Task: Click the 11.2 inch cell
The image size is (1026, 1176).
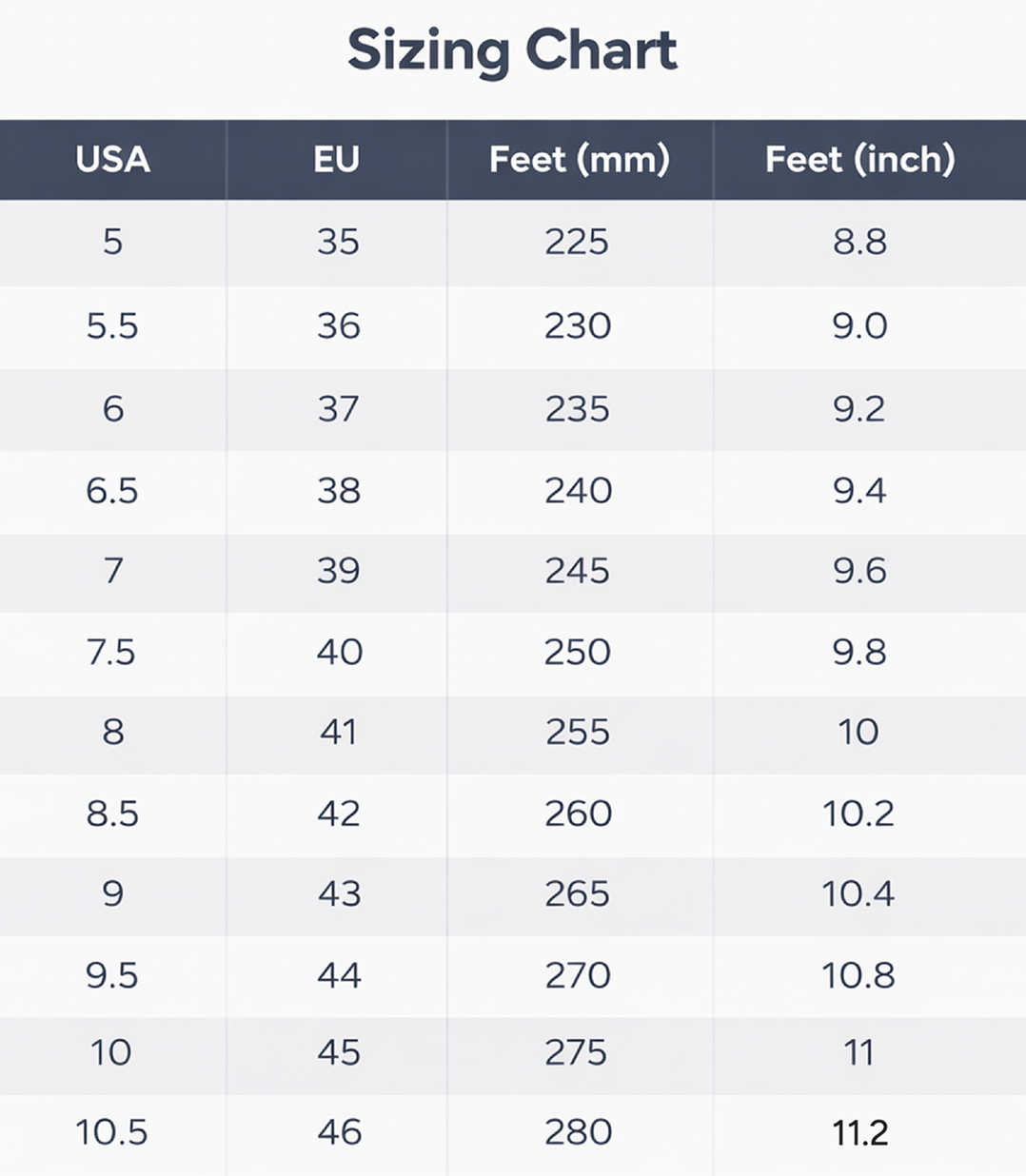Action: point(859,1132)
